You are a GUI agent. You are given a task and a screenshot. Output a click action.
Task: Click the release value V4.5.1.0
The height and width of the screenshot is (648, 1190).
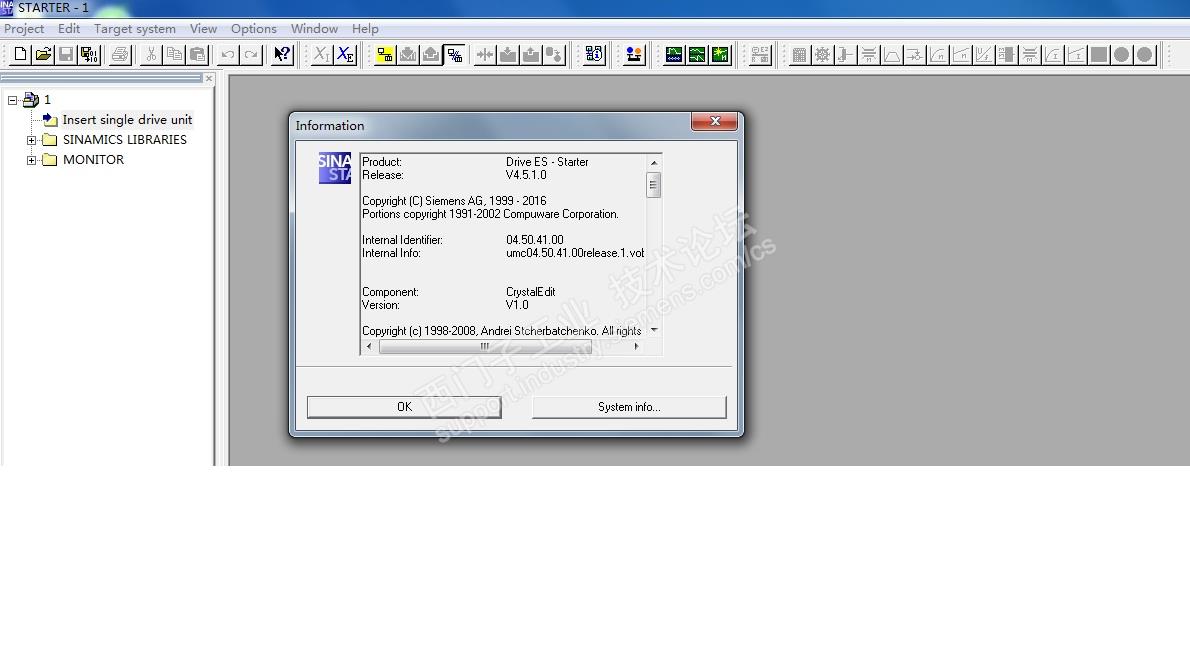[x=526, y=175]
